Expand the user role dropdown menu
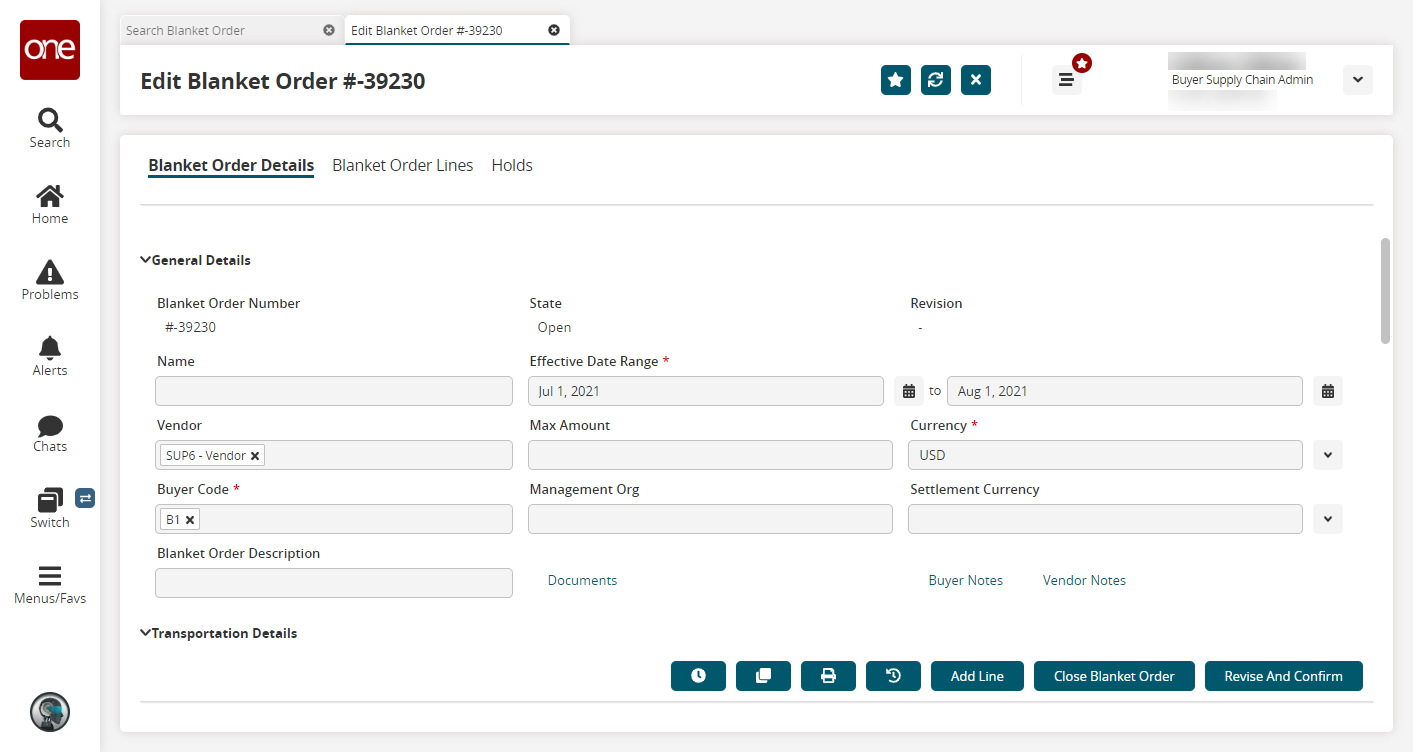 pos(1357,80)
